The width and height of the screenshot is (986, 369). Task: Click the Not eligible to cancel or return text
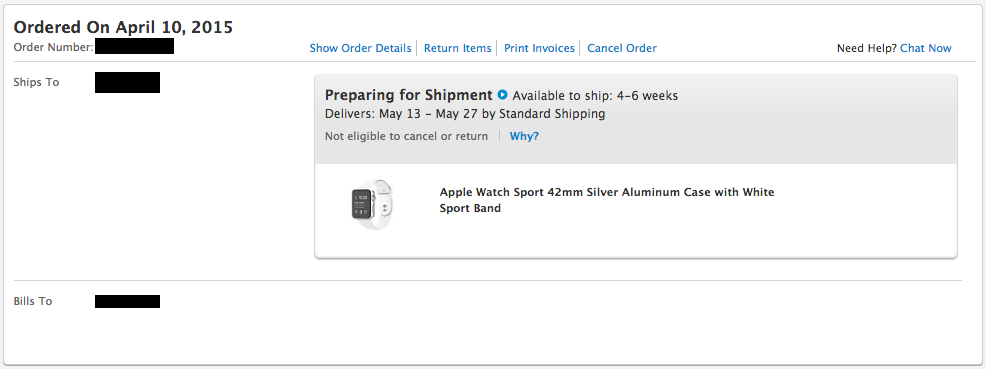pyautogui.click(x=406, y=136)
